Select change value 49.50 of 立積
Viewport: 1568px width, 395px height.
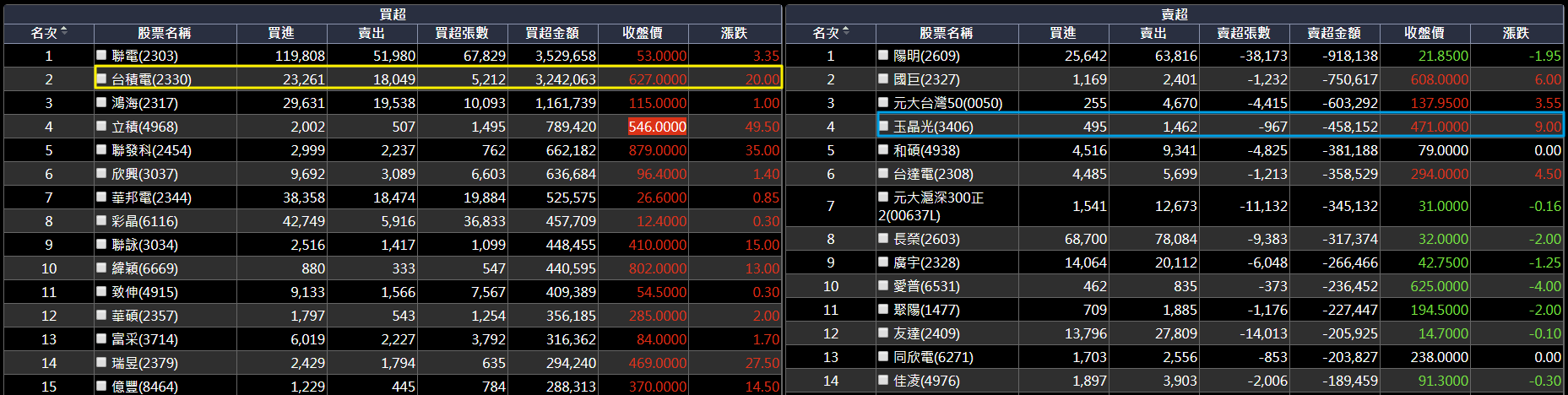(x=762, y=127)
